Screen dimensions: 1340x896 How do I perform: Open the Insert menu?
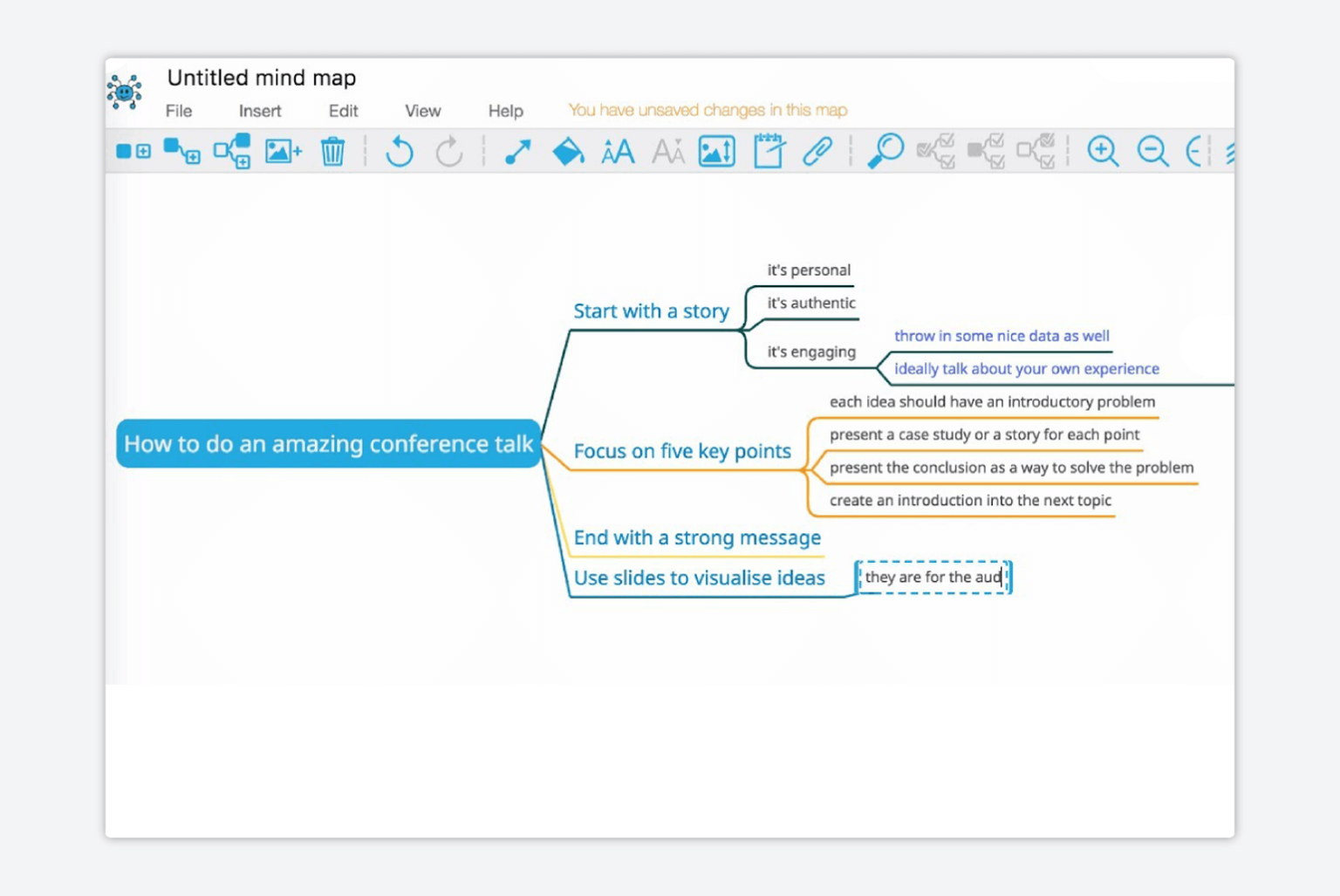pos(259,111)
